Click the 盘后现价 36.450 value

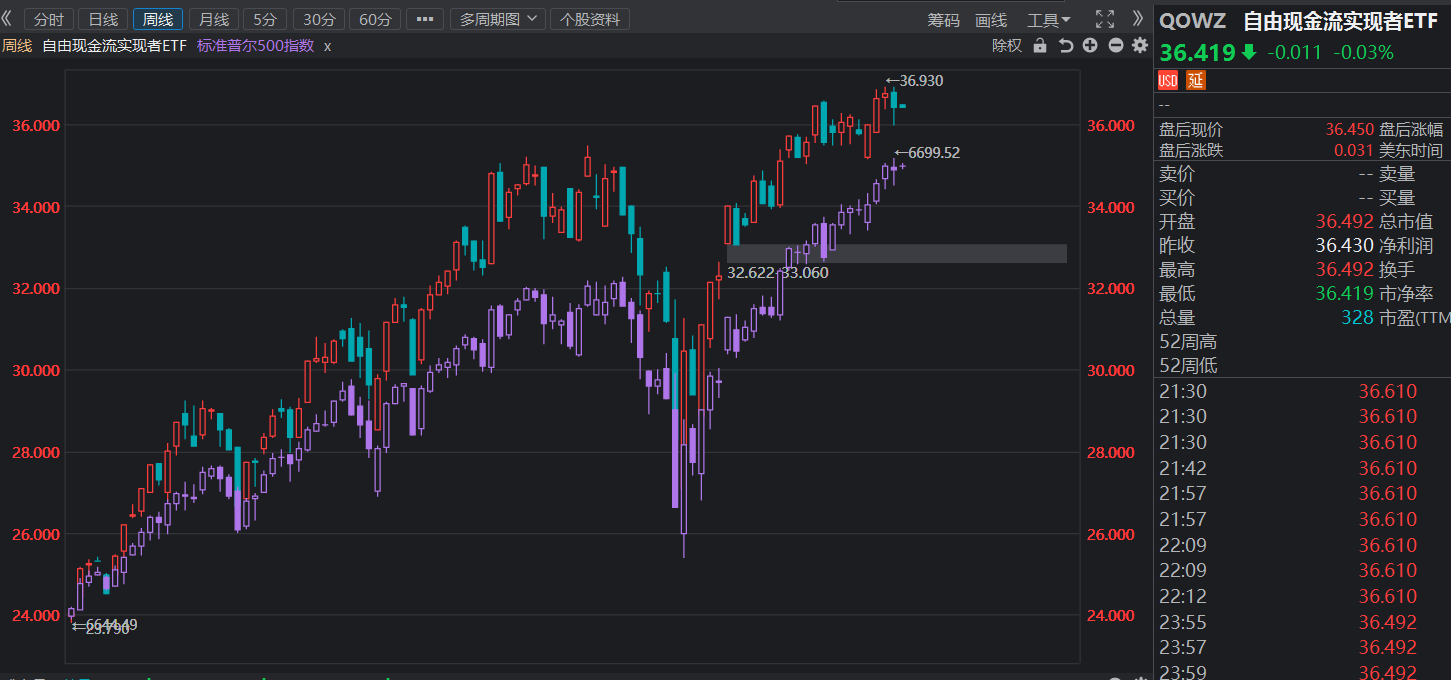(1350, 130)
